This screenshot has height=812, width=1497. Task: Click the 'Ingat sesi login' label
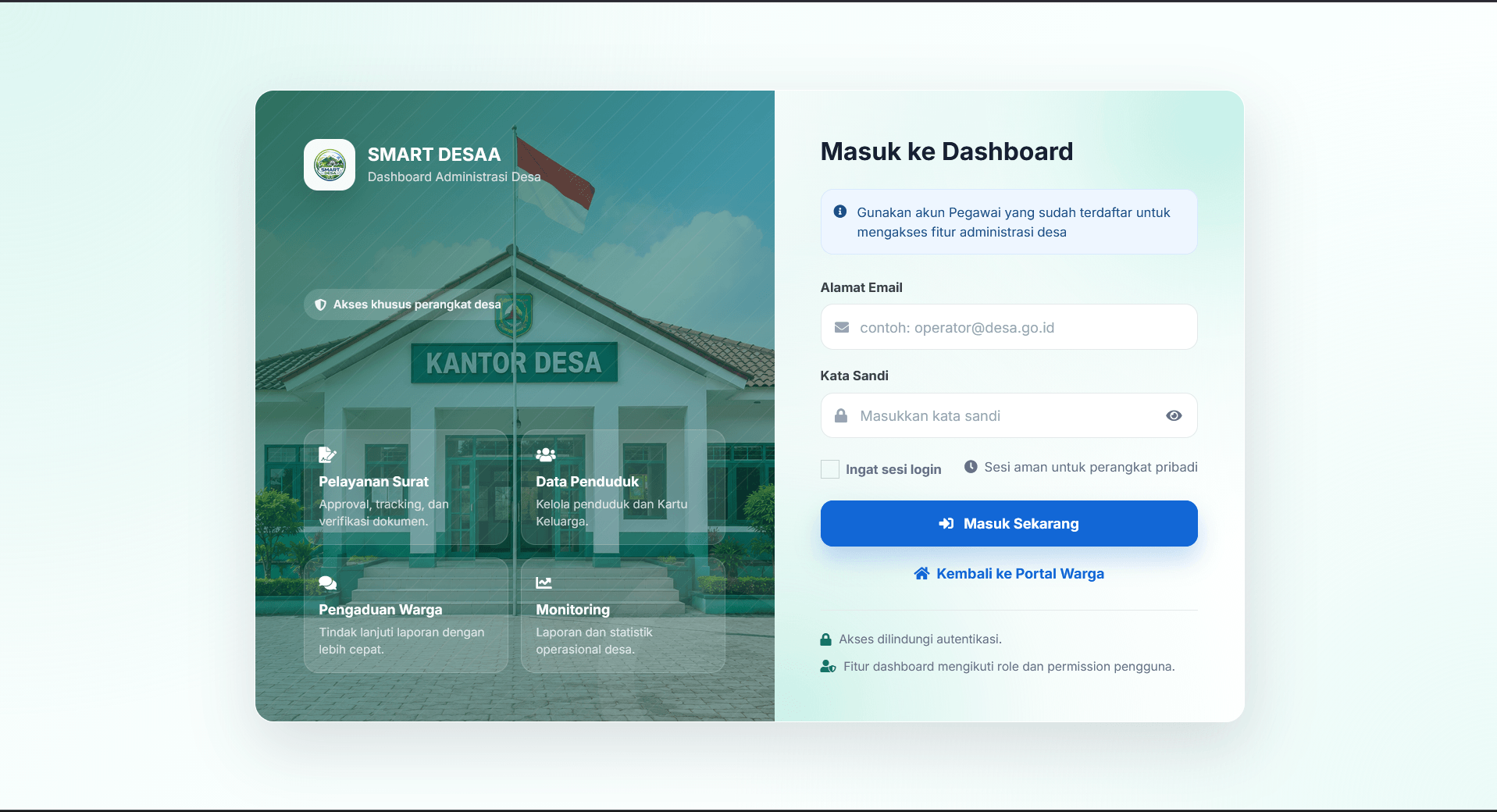click(x=893, y=469)
